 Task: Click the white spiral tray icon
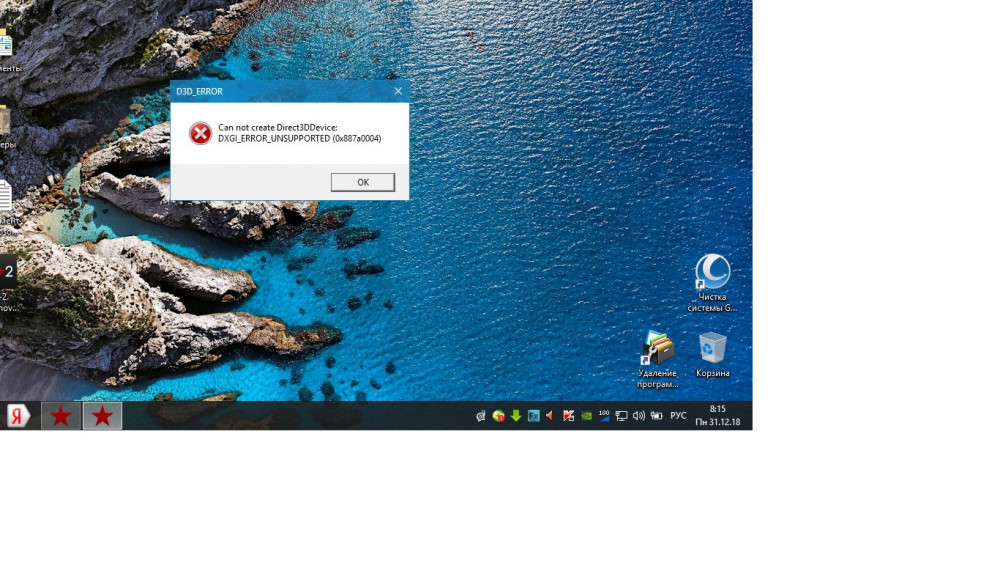pyautogui.click(x=481, y=416)
